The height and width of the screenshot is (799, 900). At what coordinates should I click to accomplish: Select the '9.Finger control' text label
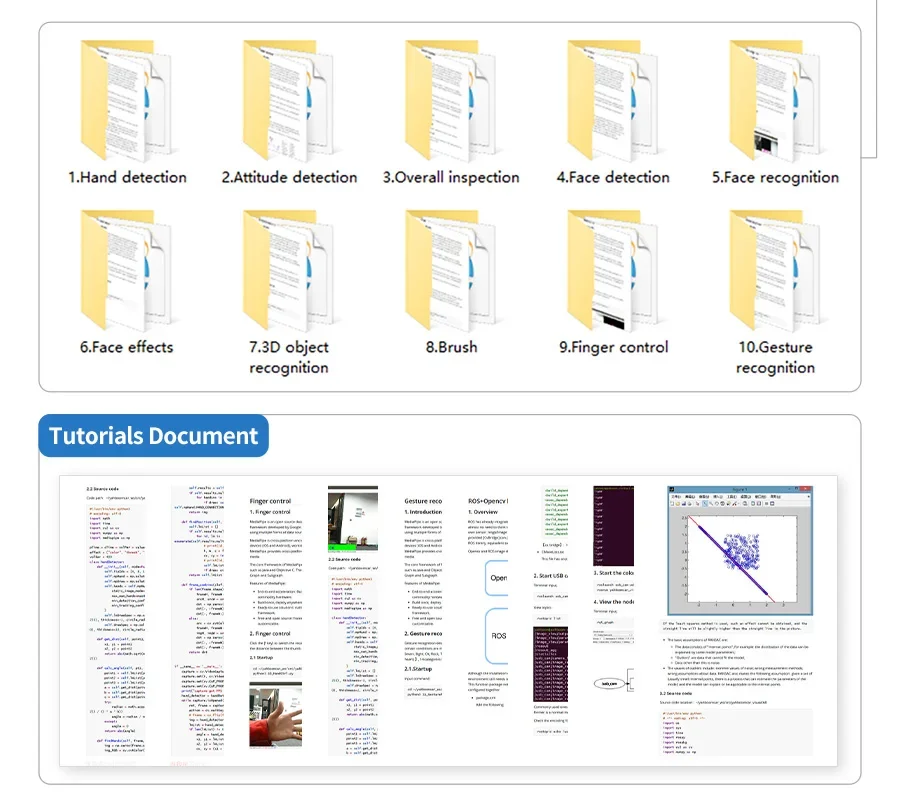pyautogui.click(x=613, y=348)
